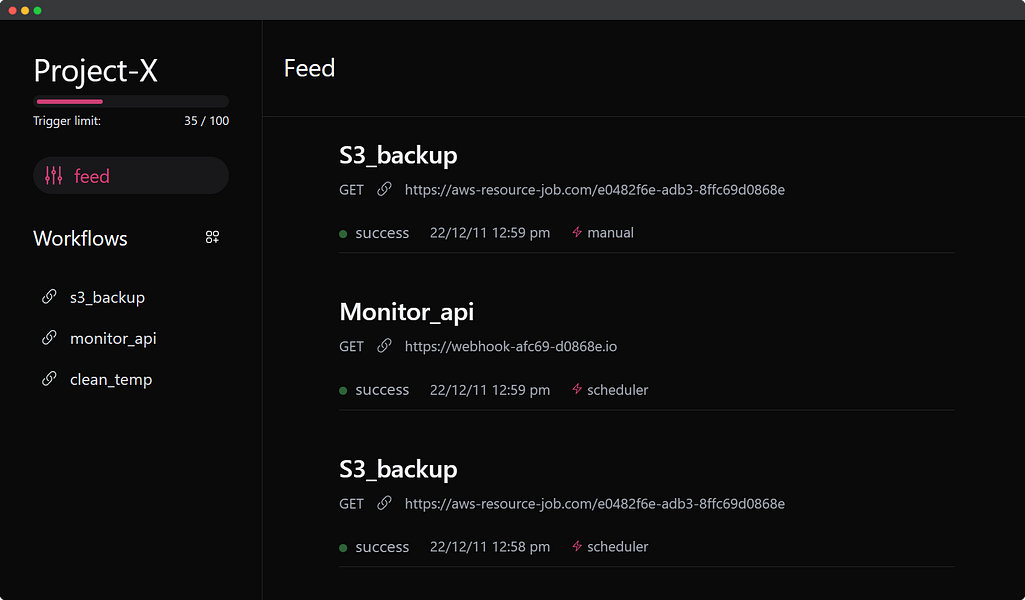Click the link icon beside monitor_api workflow

point(49,337)
